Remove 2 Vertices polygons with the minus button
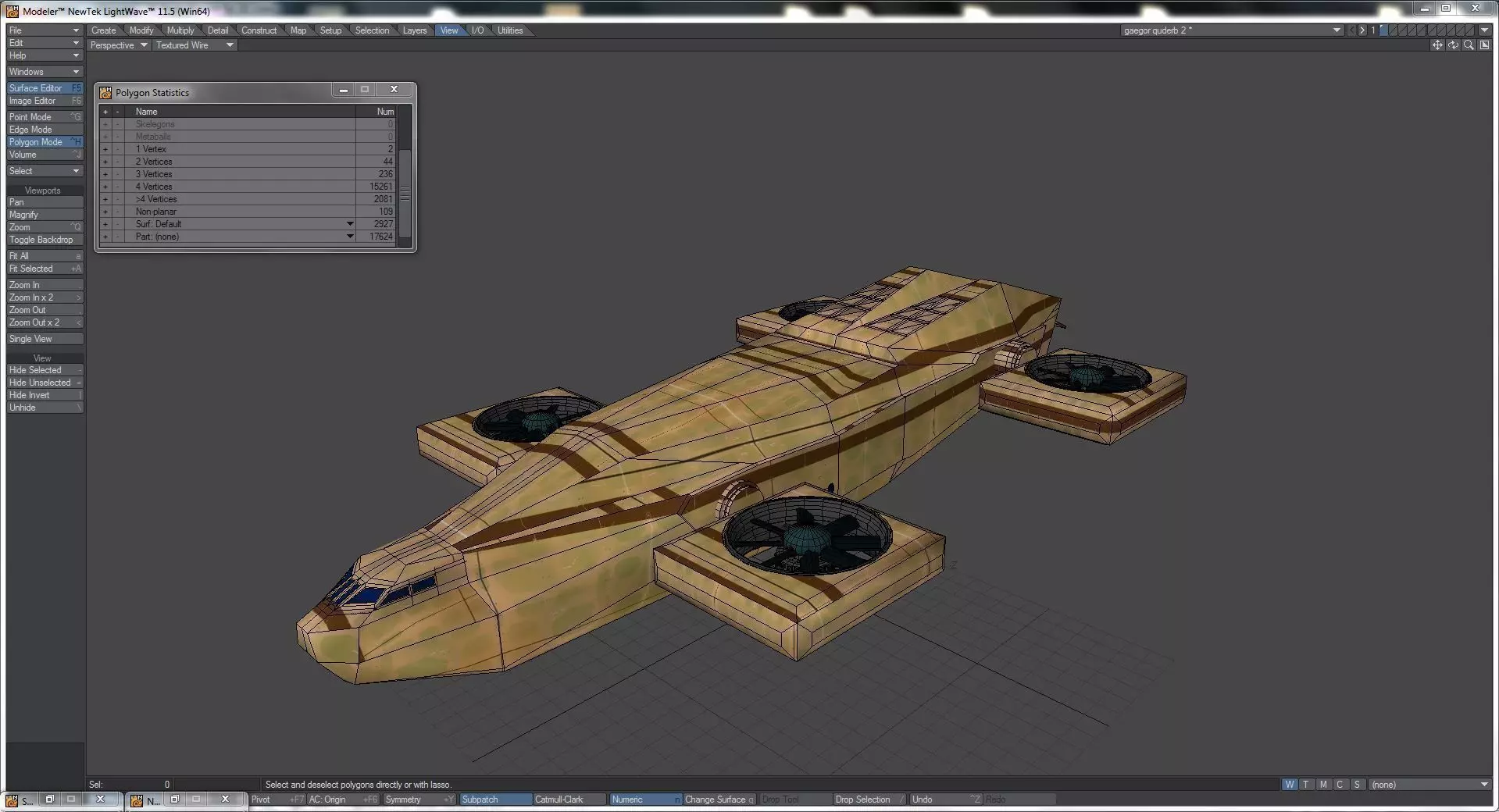The width and height of the screenshot is (1499, 812). click(118, 162)
